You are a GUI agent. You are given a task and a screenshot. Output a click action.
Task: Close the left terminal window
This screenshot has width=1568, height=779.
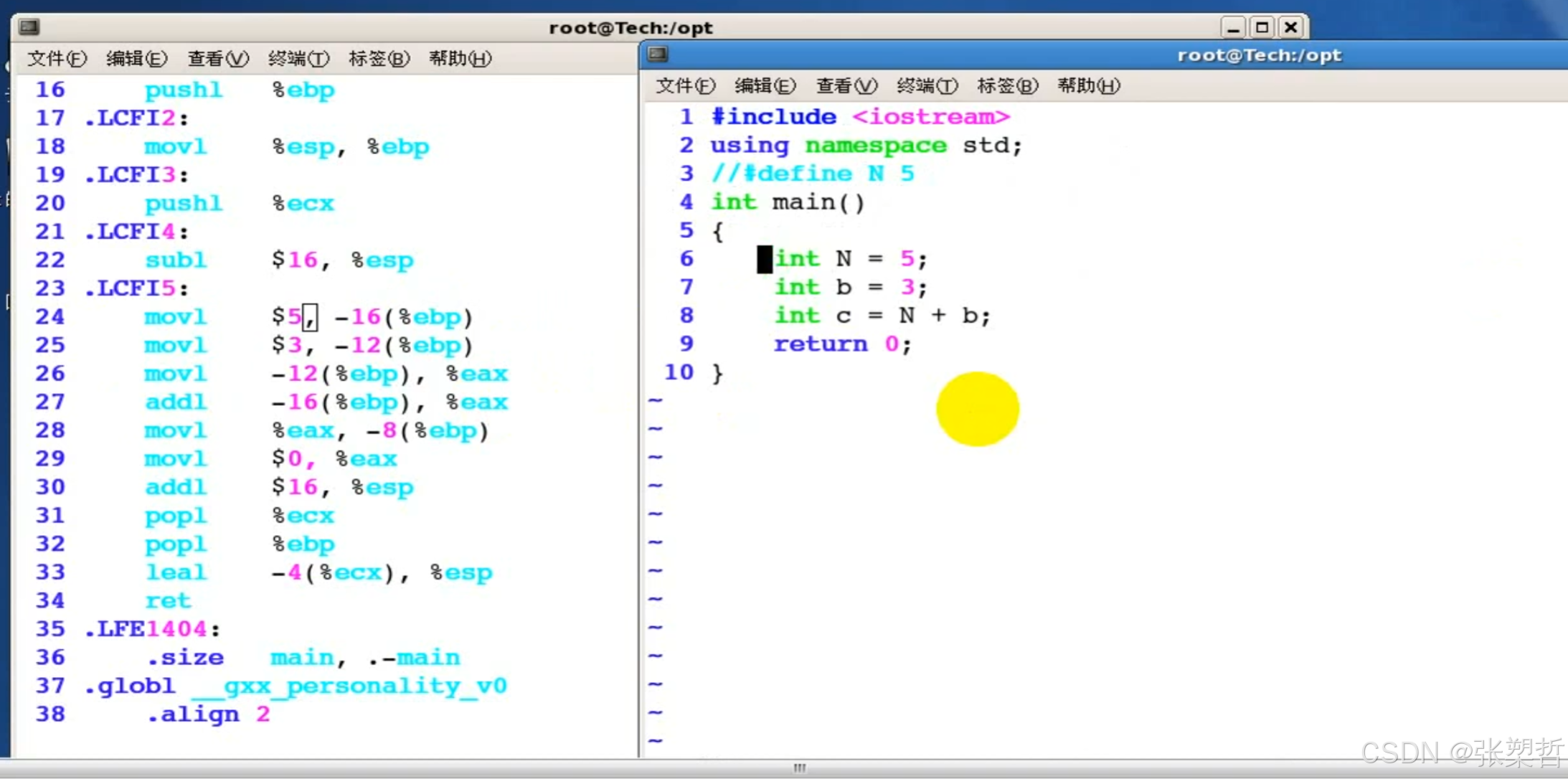[1291, 28]
